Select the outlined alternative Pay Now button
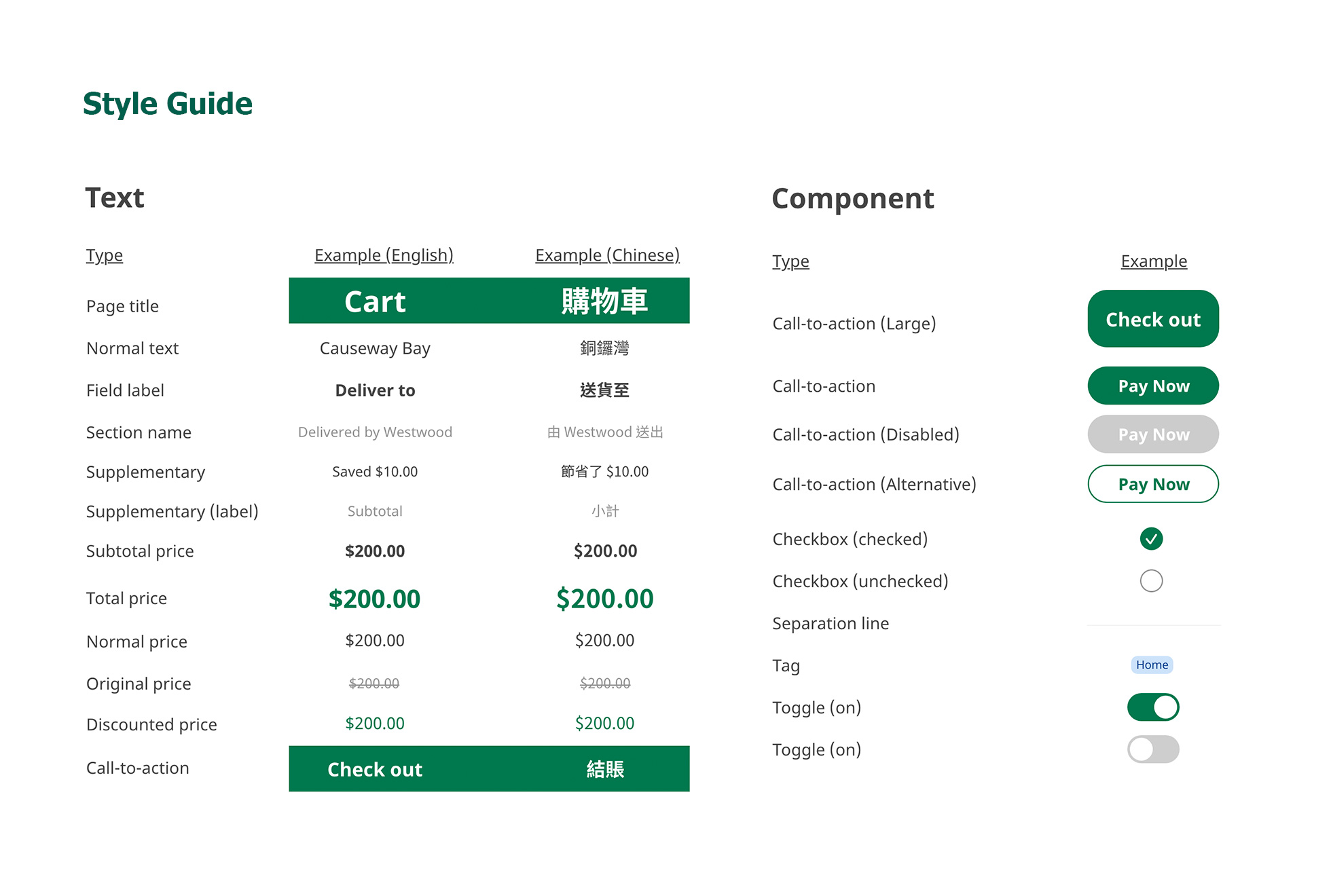The width and height of the screenshot is (1331, 896). [1152, 484]
